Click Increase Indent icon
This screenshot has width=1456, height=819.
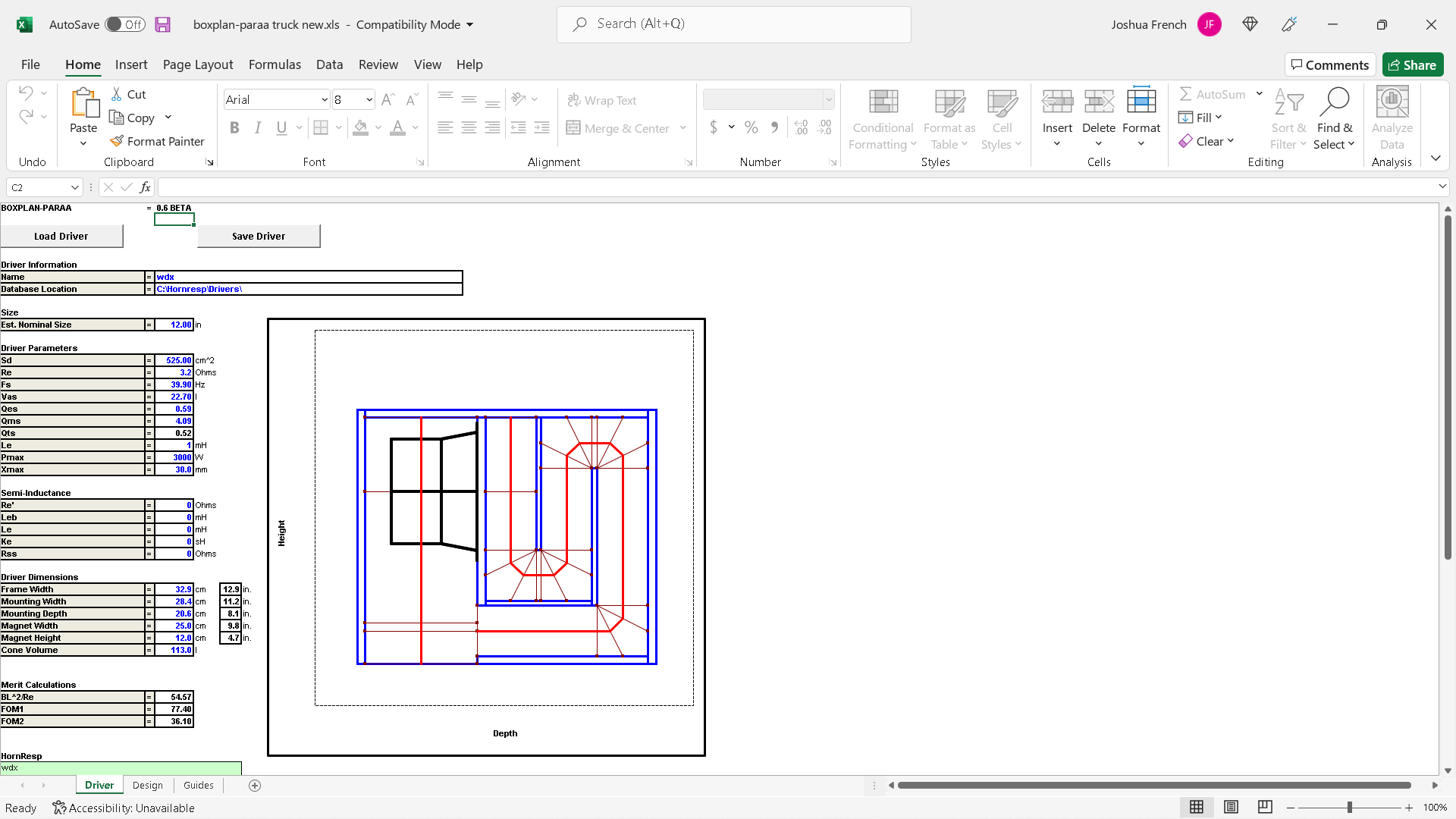(x=541, y=127)
